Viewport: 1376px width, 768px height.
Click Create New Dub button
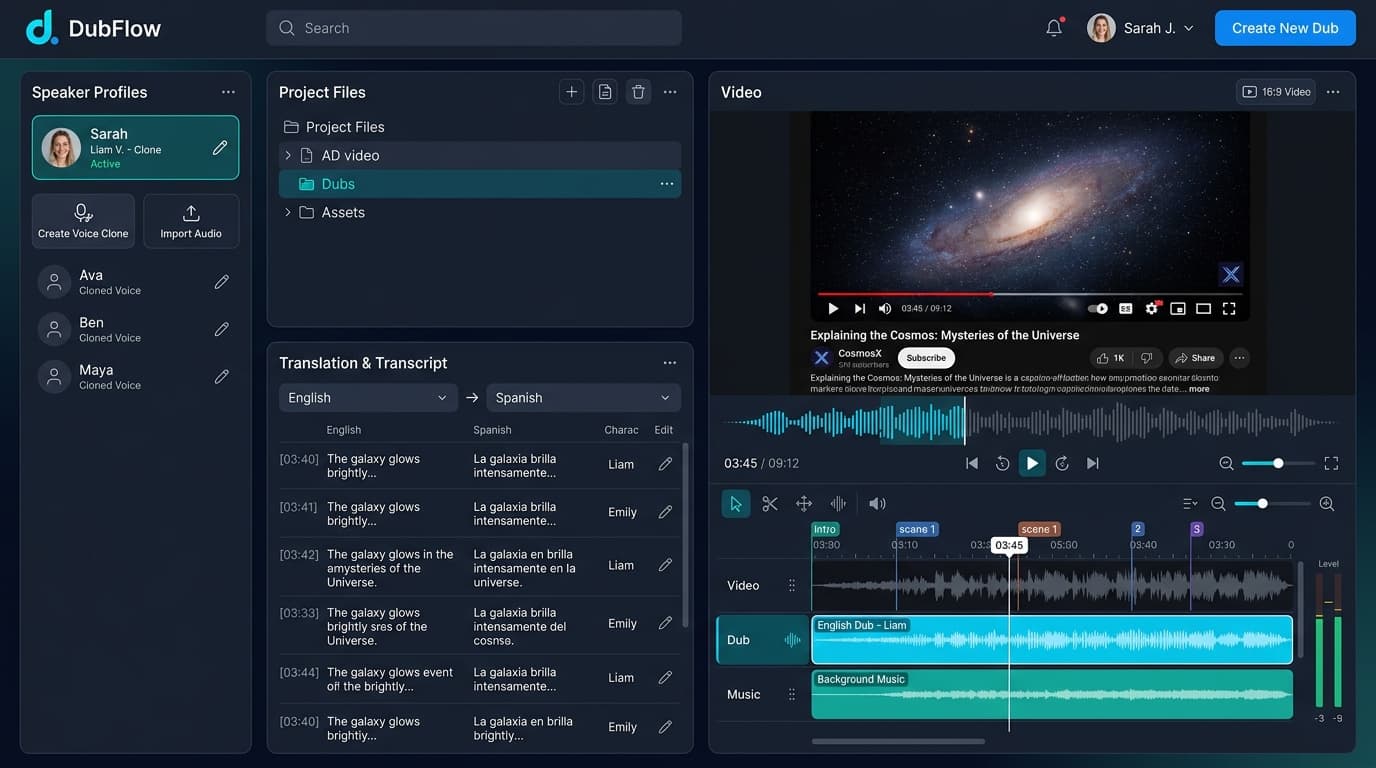(x=1285, y=28)
